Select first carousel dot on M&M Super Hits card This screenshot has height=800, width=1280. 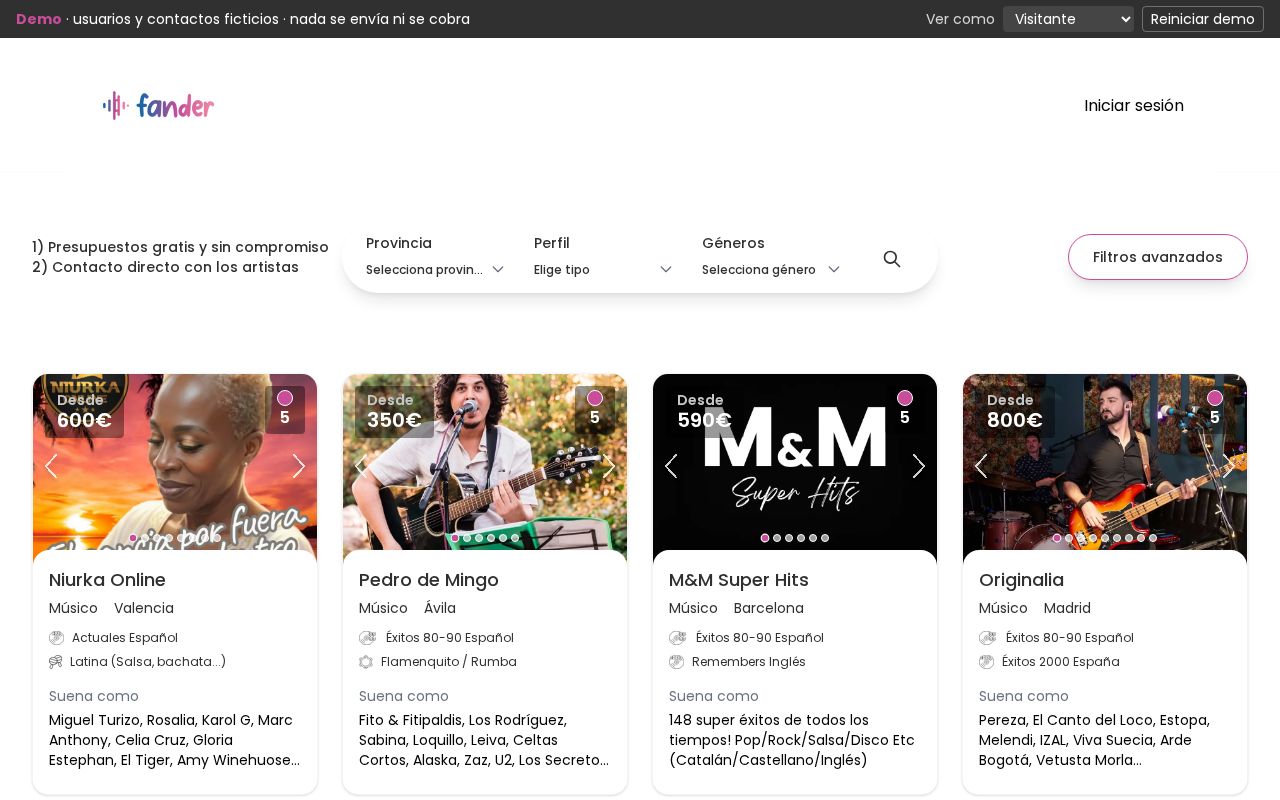[765, 538]
